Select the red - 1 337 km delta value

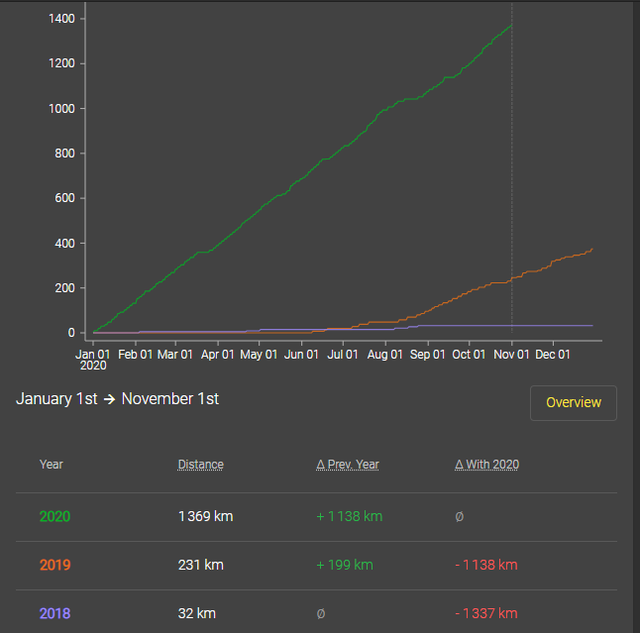(486, 613)
